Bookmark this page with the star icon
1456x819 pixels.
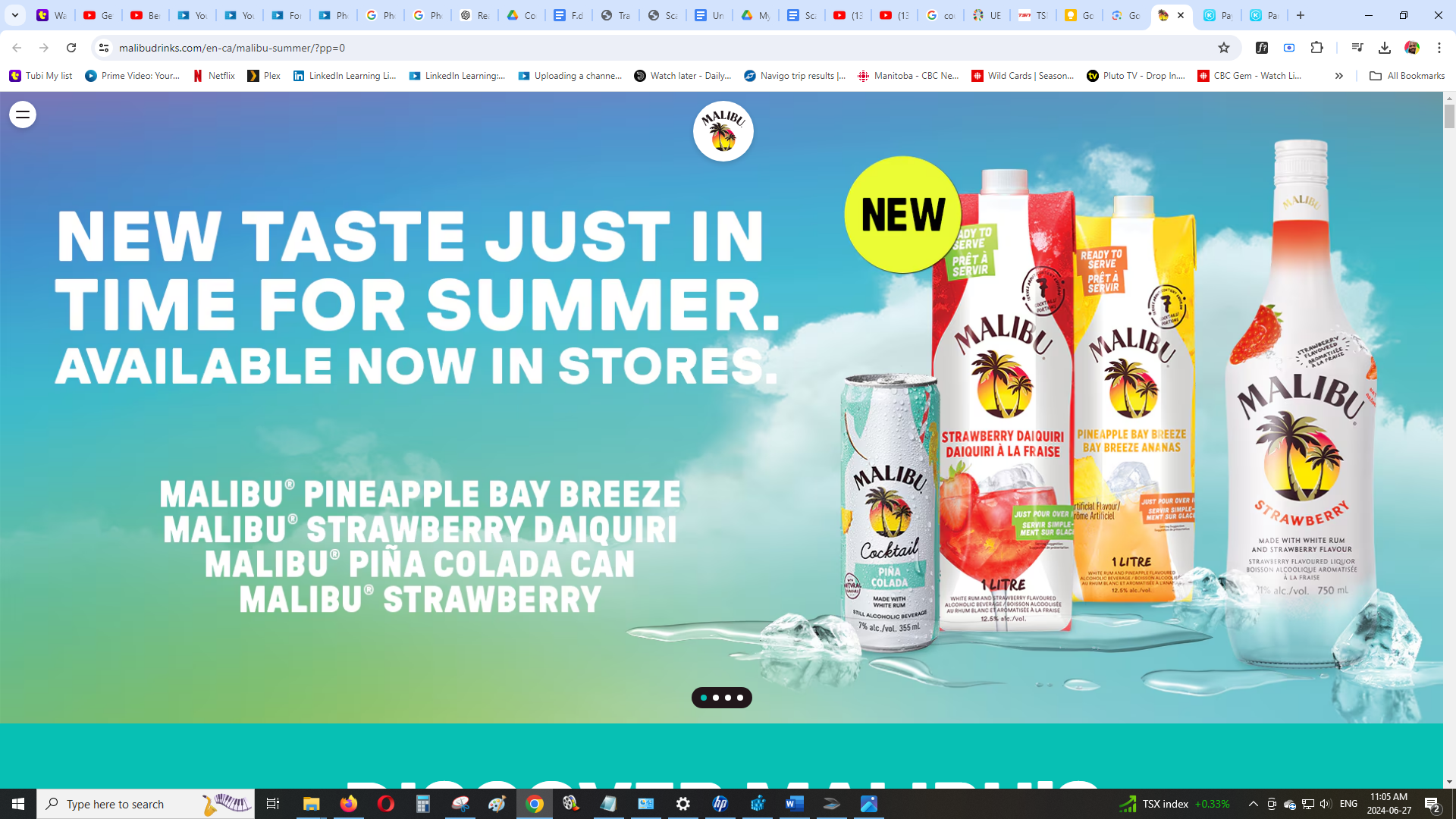point(1223,48)
